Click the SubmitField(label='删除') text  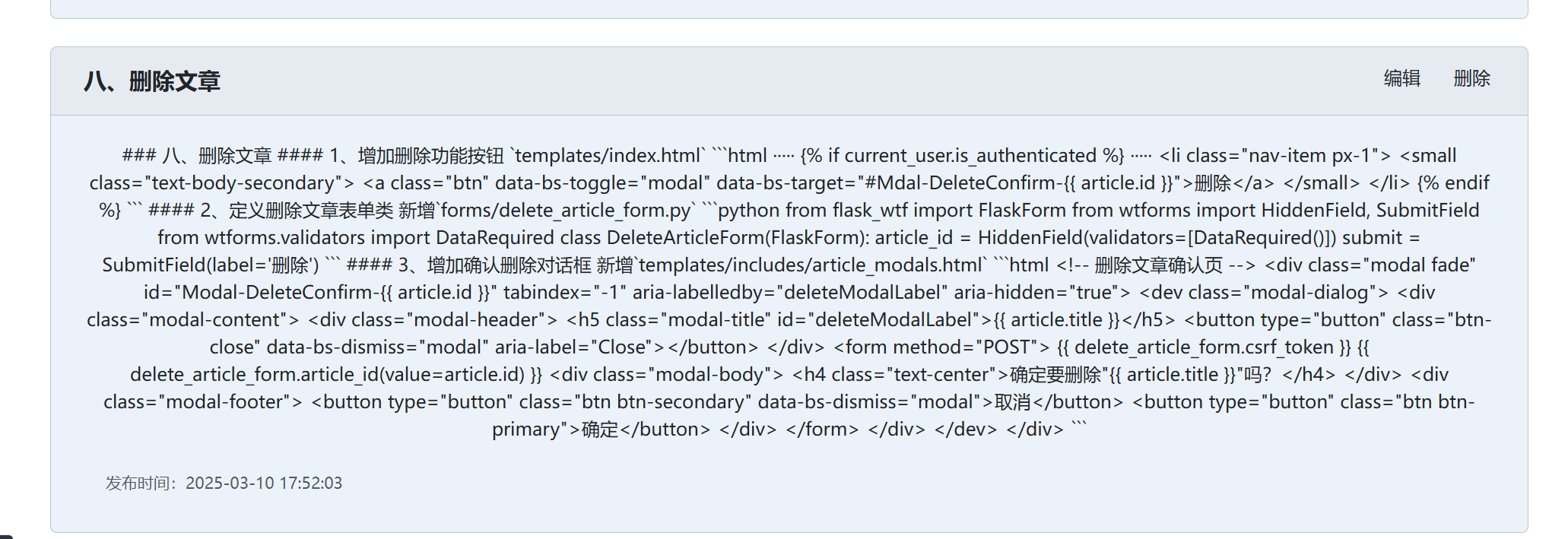pyautogui.click(x=211, y=265)
